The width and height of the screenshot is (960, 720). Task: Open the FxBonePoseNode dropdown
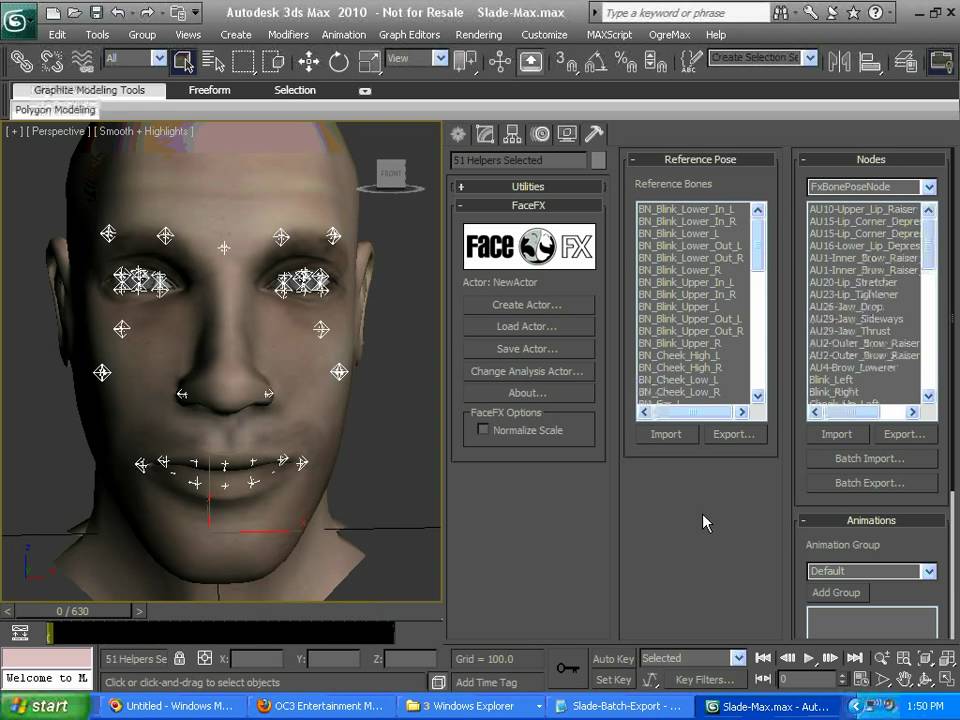tap(929, 187)
